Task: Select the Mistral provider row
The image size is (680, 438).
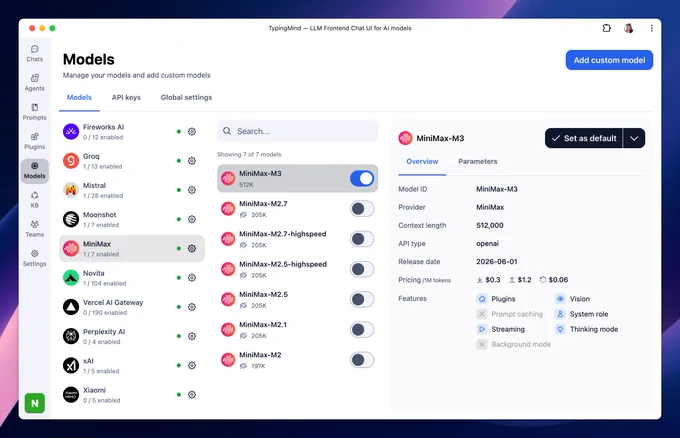Action: coord(132,190)
